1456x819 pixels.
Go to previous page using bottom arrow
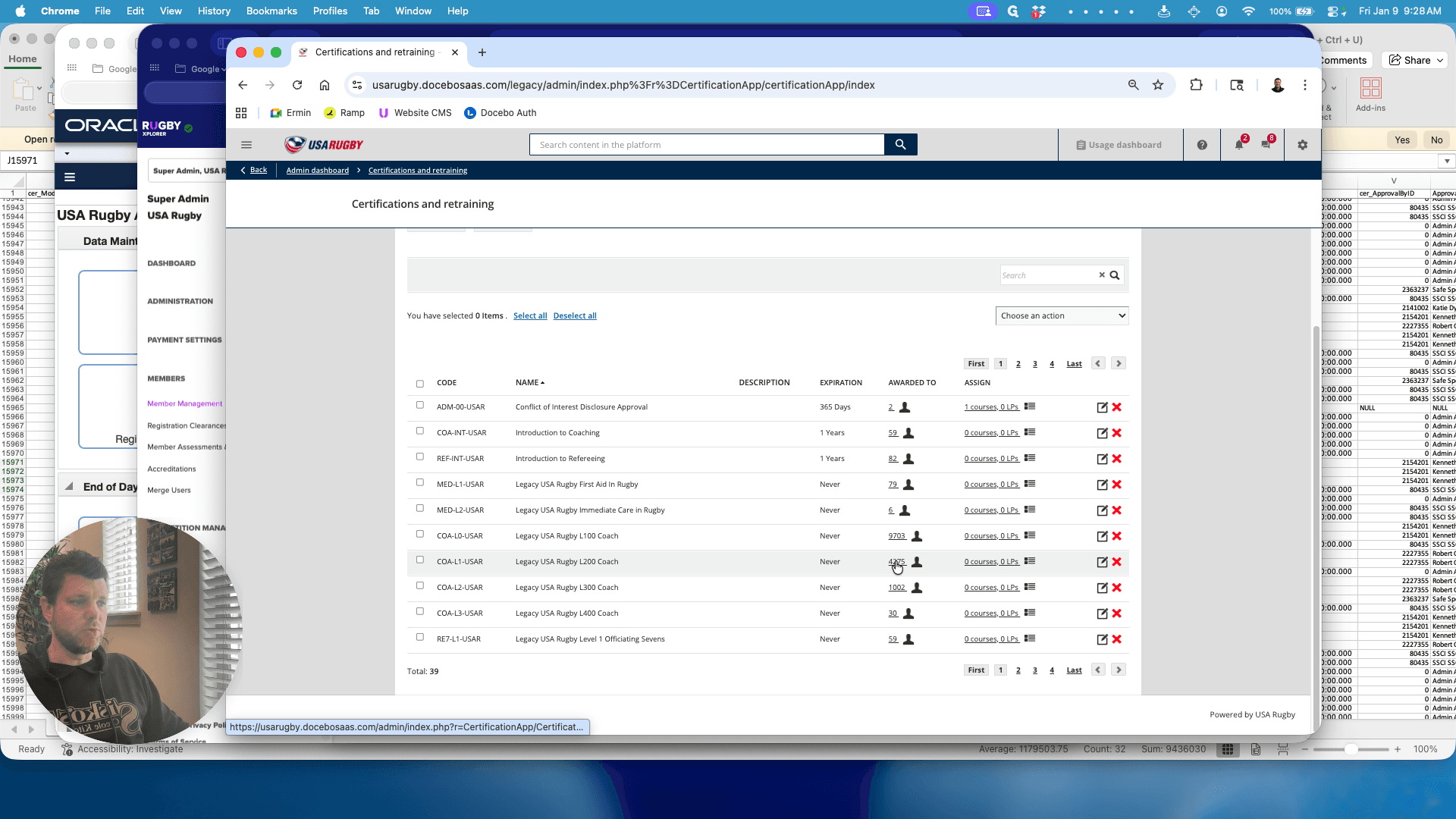coord(1098,670)
